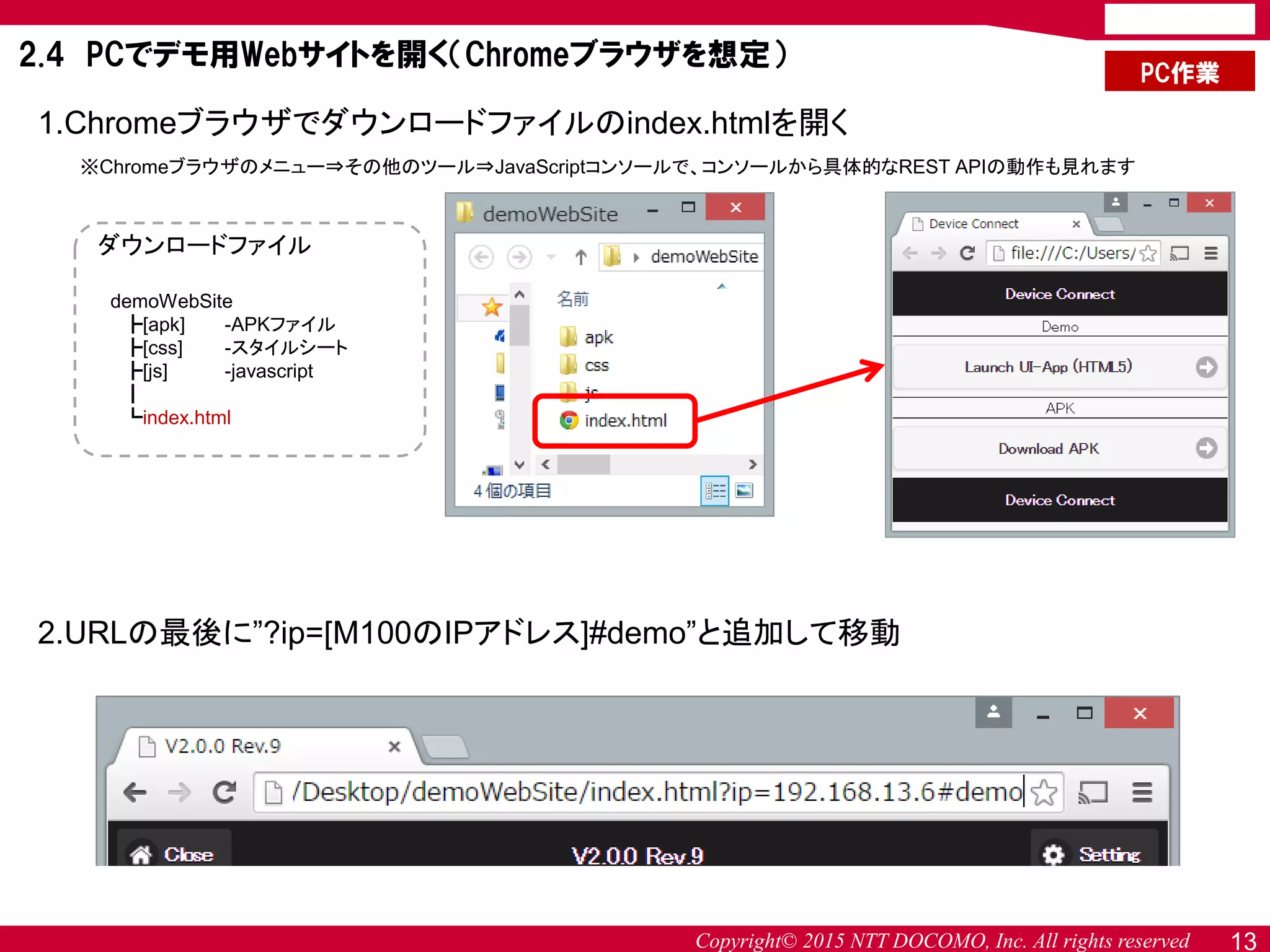Reload page in Device Connect Chrome window

(x=967, y=253)
